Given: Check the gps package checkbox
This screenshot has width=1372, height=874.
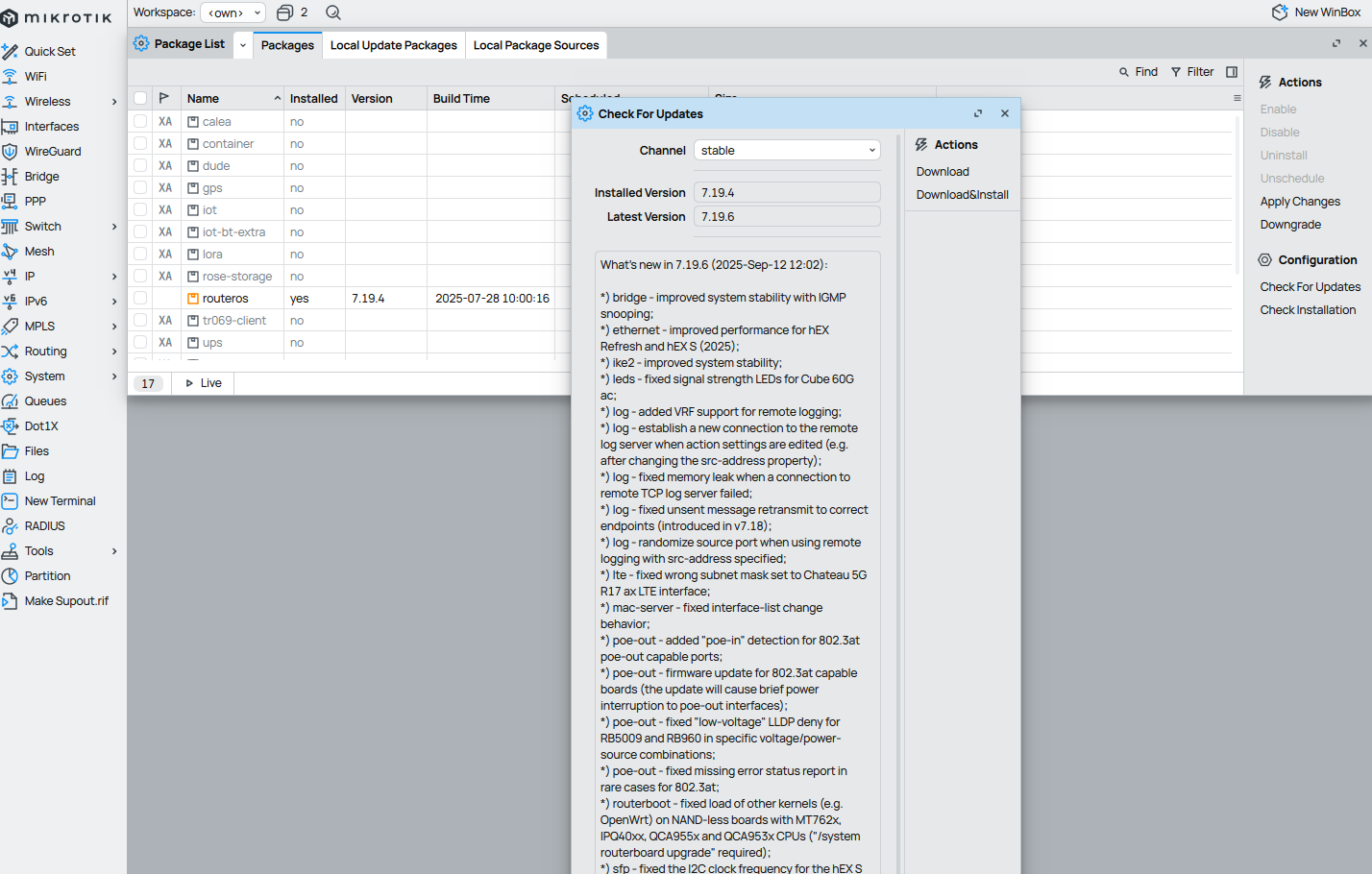Looking at the screenshot, I should (140, 188).
